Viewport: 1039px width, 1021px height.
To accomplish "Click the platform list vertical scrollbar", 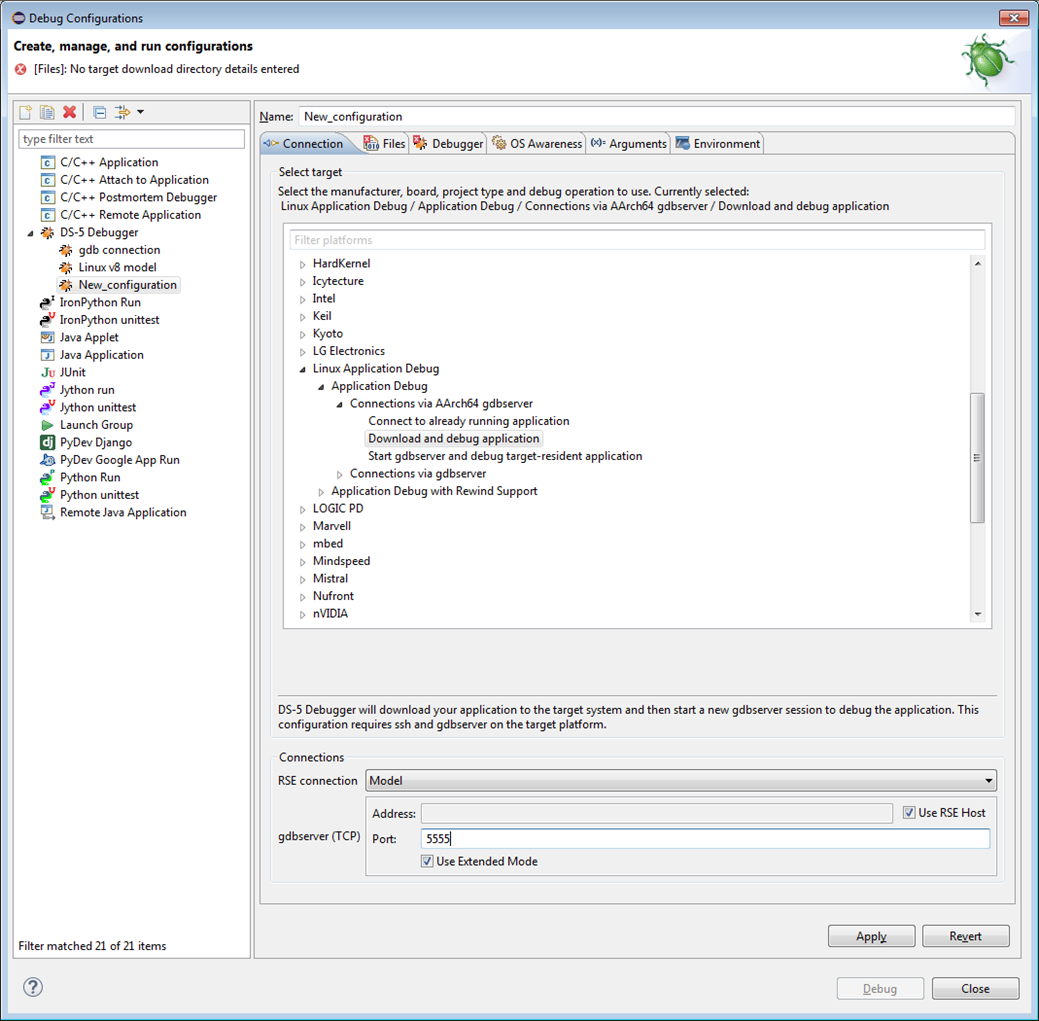I will 977,456.
